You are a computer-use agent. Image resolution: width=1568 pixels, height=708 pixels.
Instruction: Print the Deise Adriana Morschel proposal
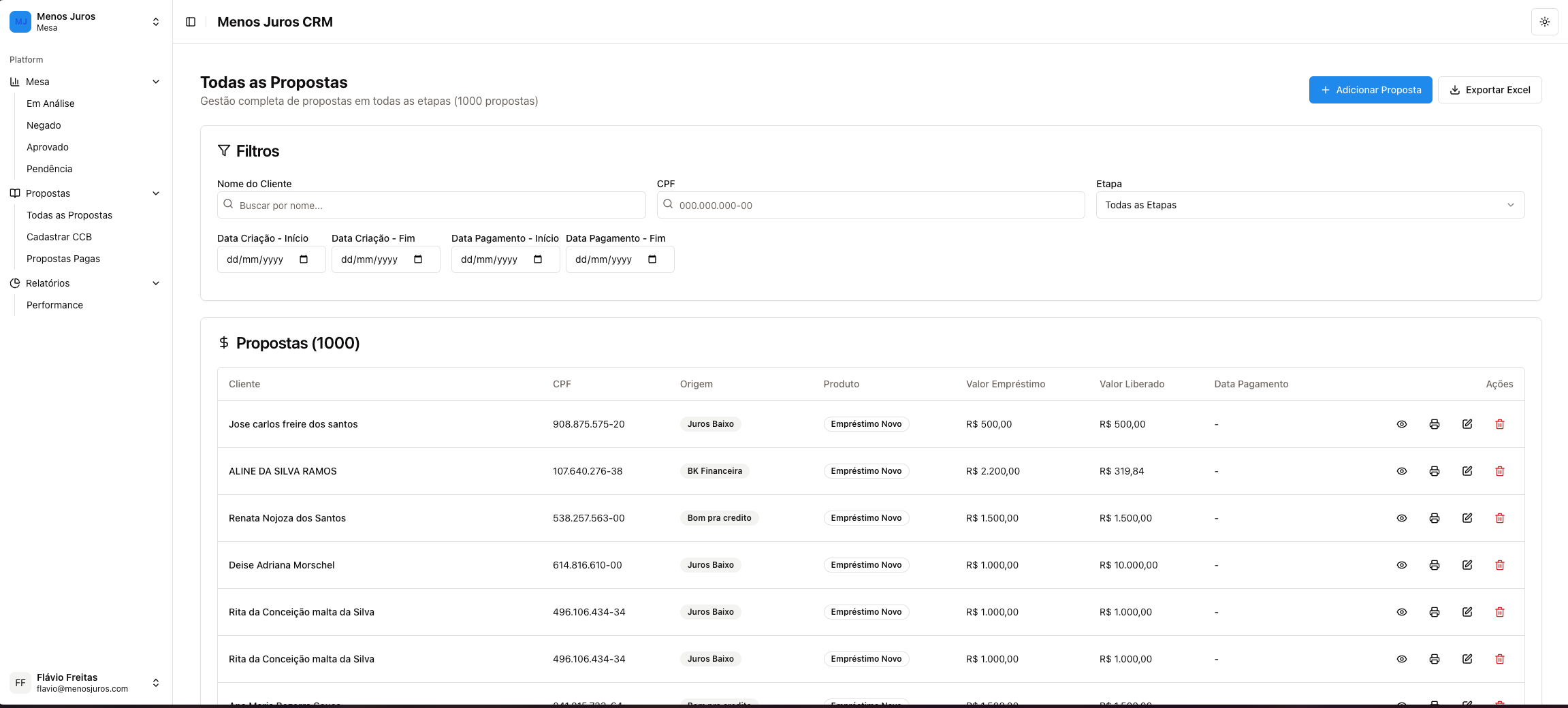pos(1435,565)
